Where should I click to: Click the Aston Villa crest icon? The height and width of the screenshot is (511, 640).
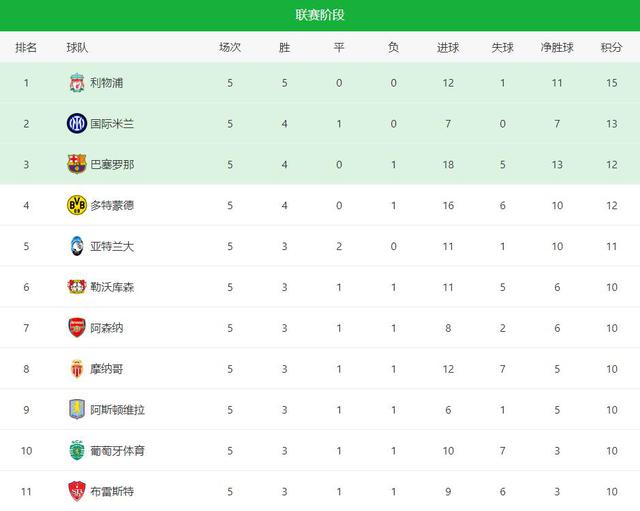click(77, 410)
